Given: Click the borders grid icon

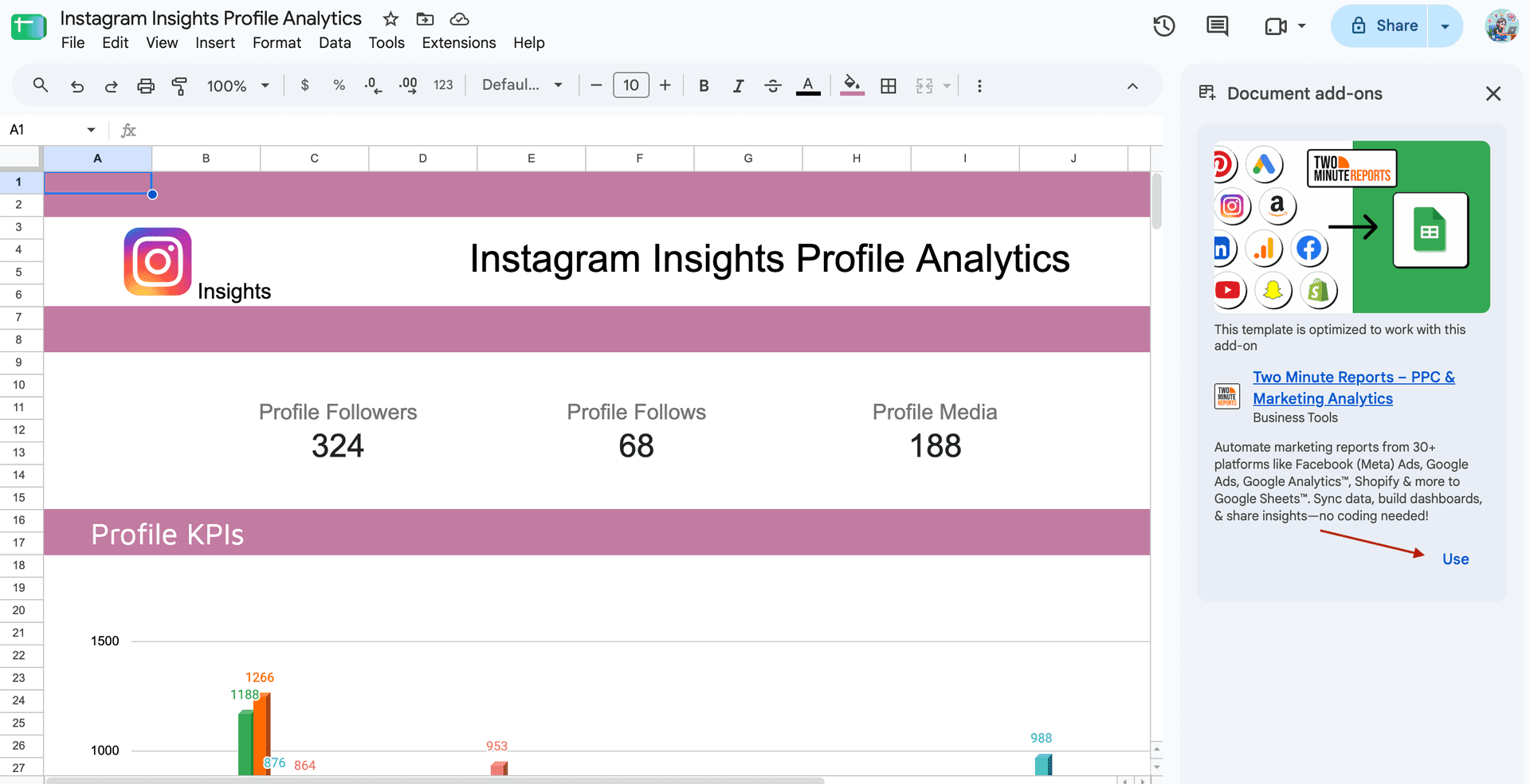Looking at the screenshot, I should tap(889, 85).
